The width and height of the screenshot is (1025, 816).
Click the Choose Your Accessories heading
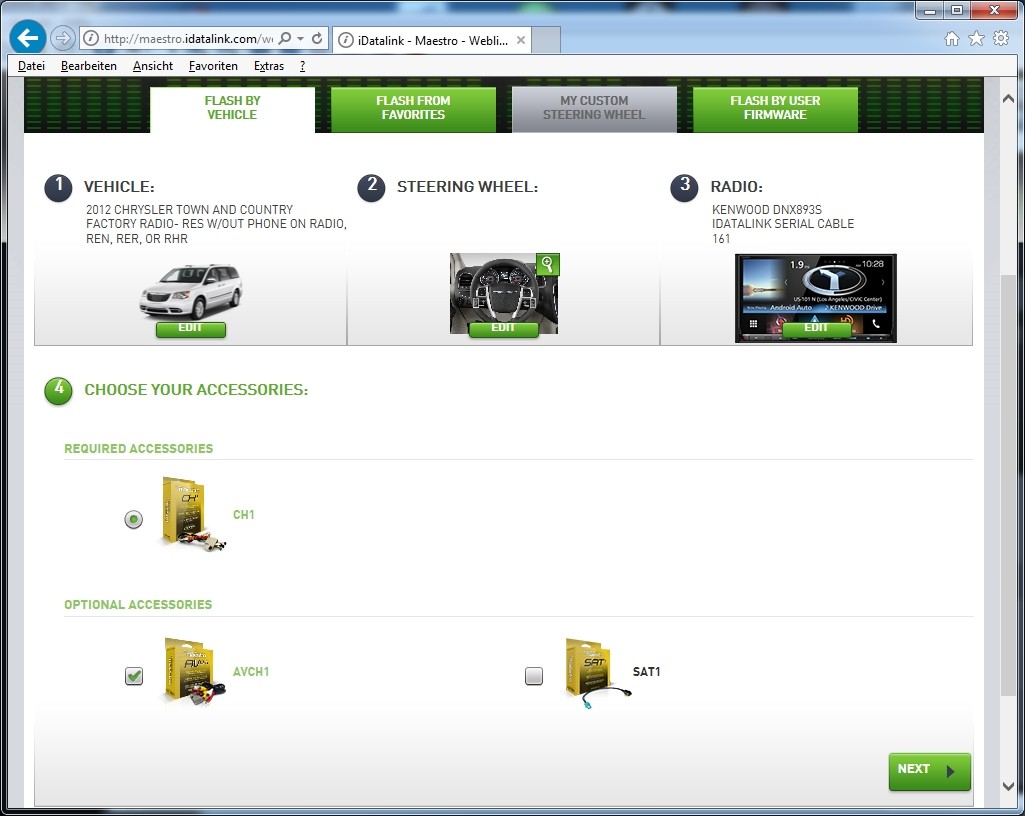point(196,390)
